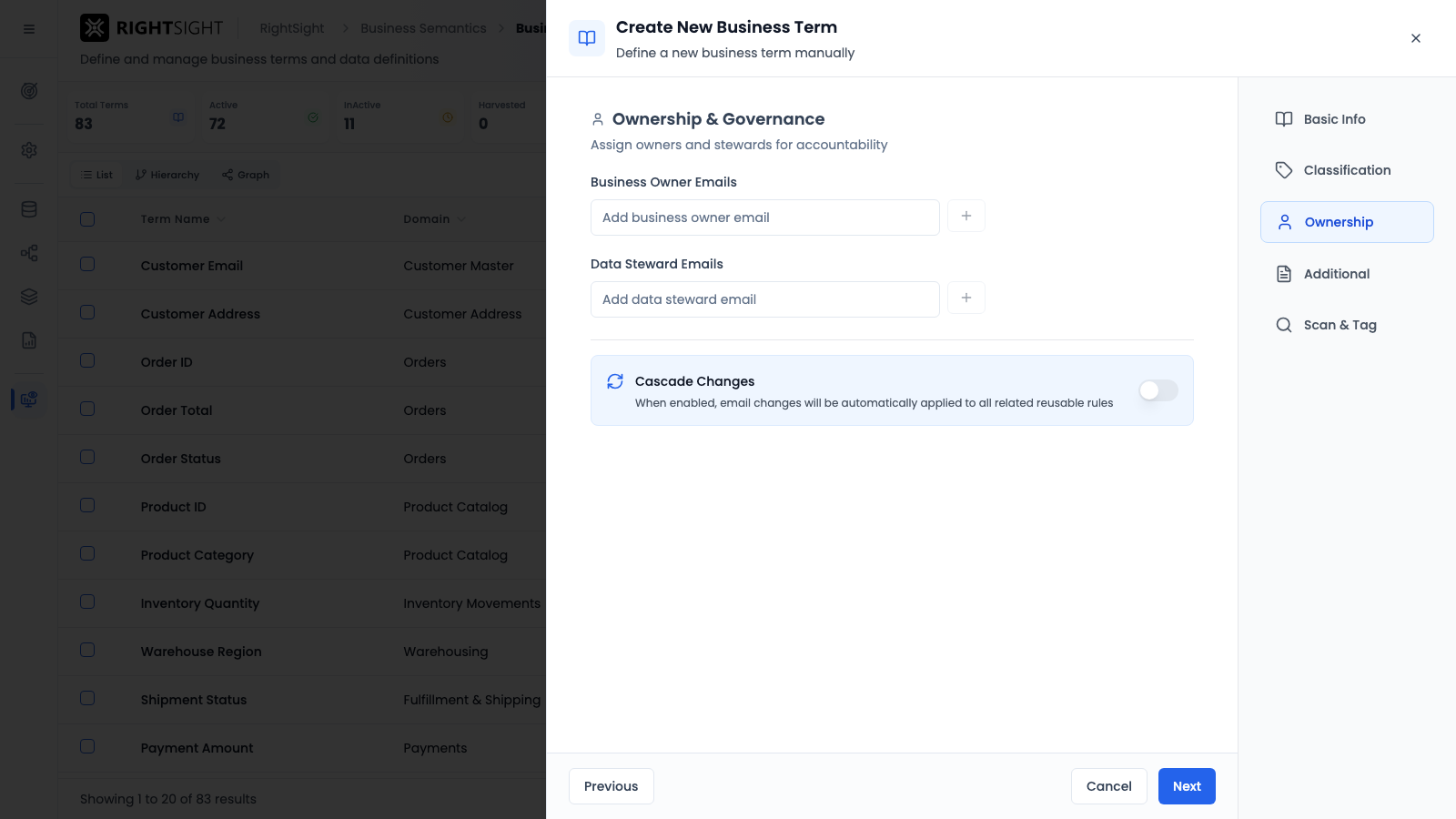The height and width of the screenshot is (819, 1456).
Task: Tick the Order Total row checkbox
Action: pos(87,409)
